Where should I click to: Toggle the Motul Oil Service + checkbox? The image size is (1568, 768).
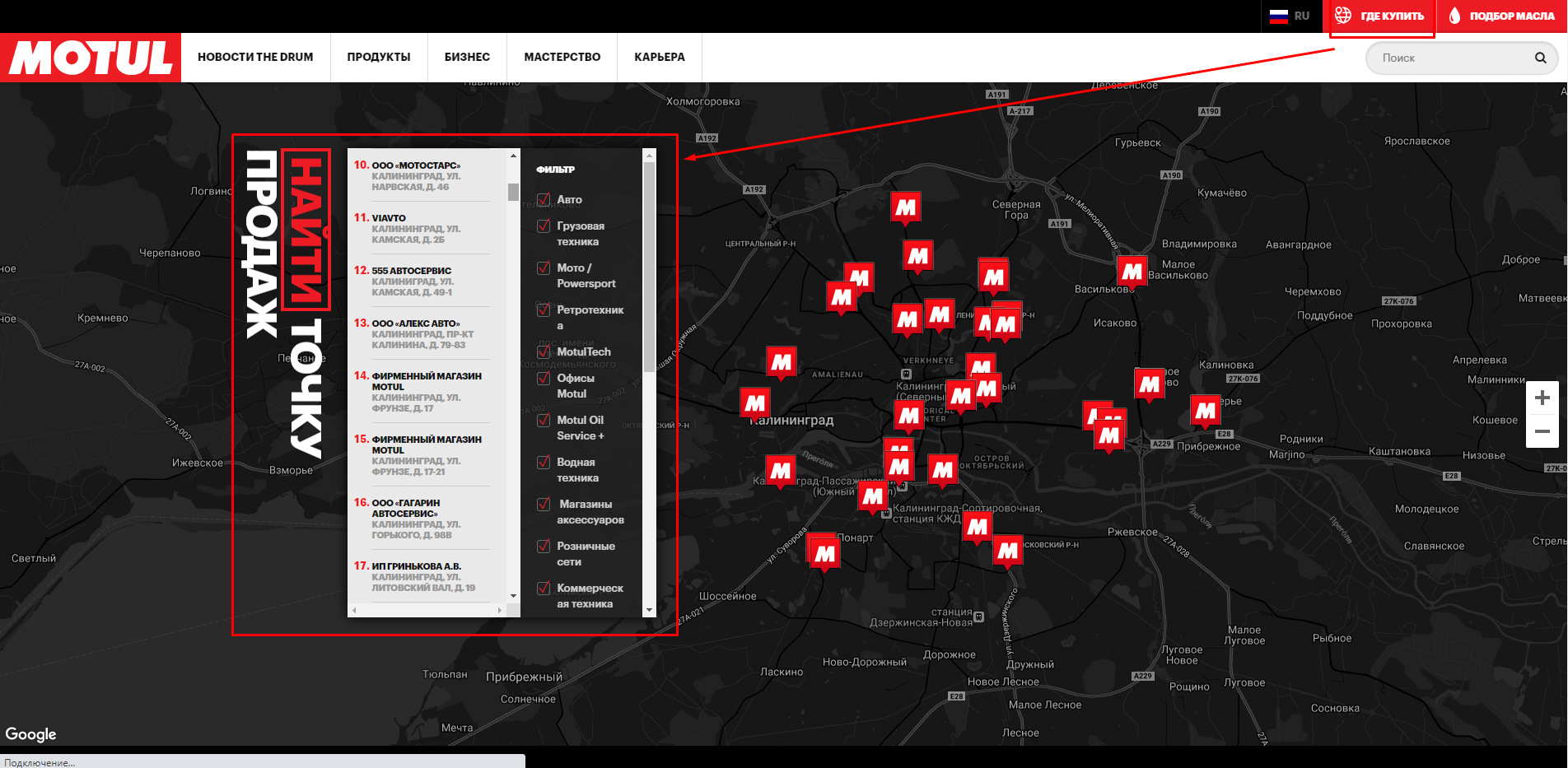[544, 420]
